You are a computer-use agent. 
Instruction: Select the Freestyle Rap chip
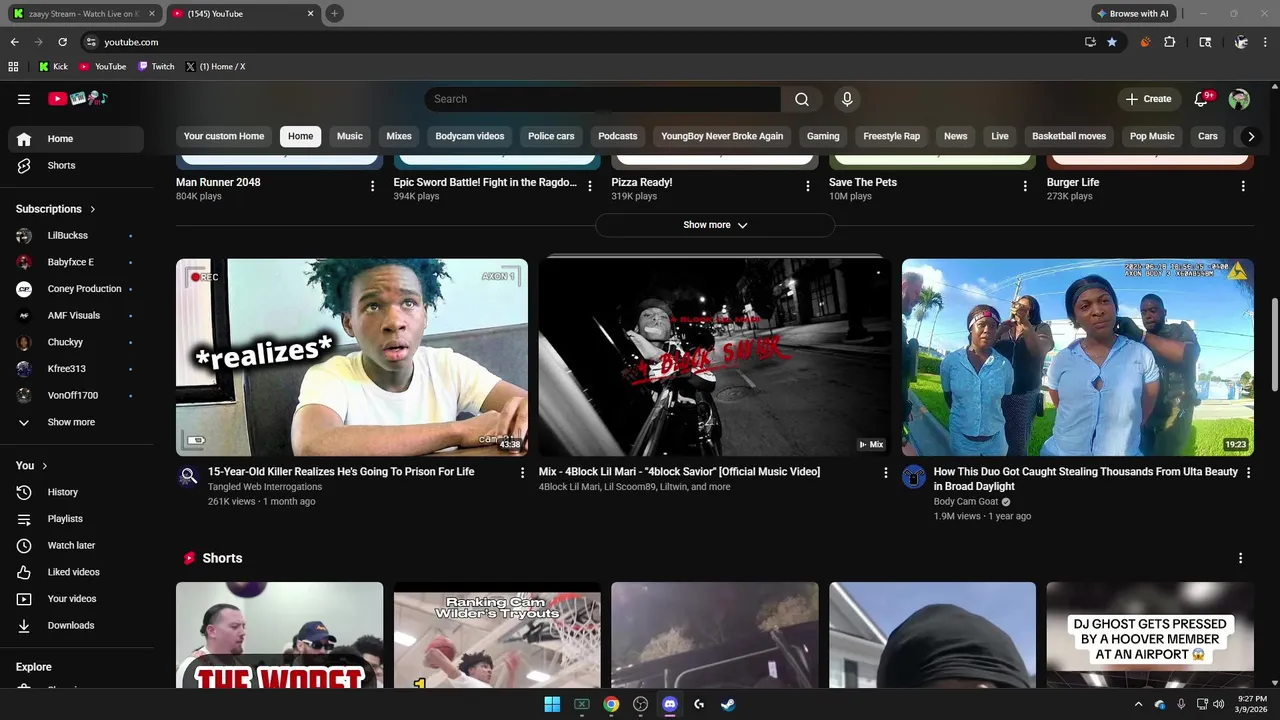click(x=892, y=136)
